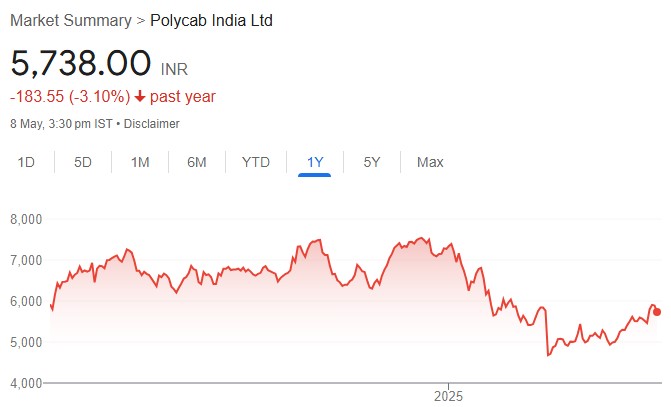This screenshot has width=671, height=407.
Task: Click the Polycab India Ltd title
Action: pos(211,20)
